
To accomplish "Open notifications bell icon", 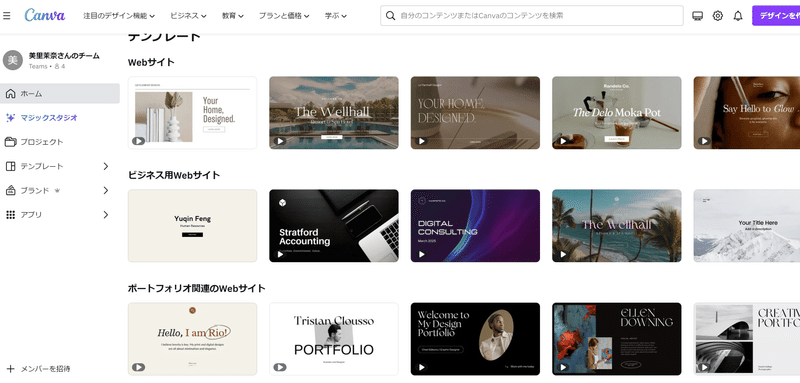I will [738, 16].
